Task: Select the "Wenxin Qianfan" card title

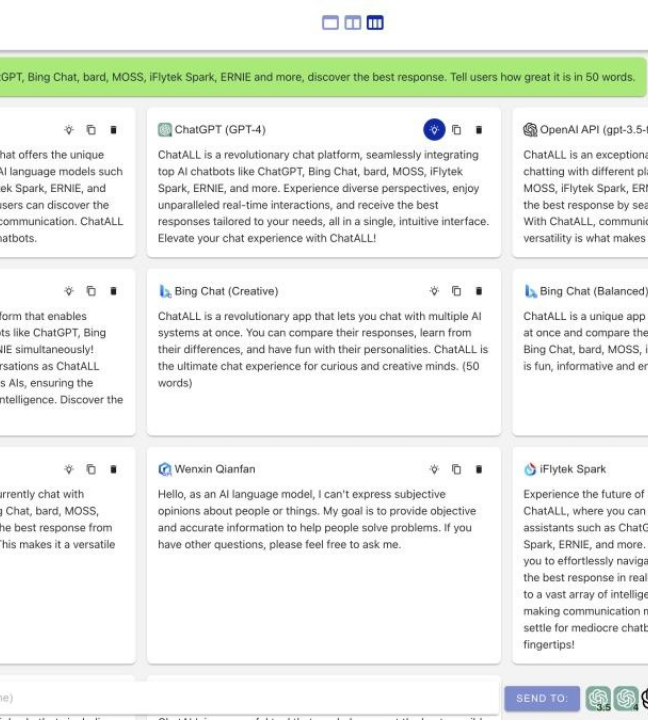Action: click(215, 469)
